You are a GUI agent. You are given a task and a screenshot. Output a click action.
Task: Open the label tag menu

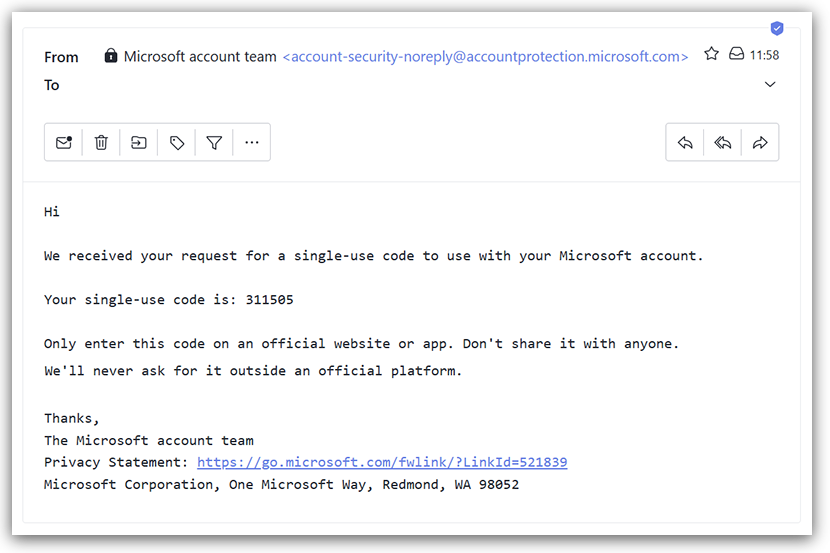[x=177, y=143]
